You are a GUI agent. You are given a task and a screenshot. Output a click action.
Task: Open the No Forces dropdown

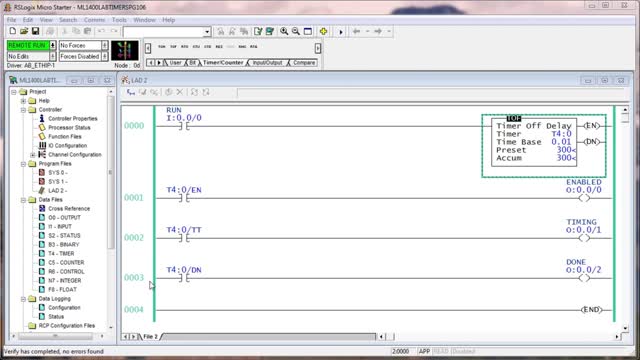[105, 45]
